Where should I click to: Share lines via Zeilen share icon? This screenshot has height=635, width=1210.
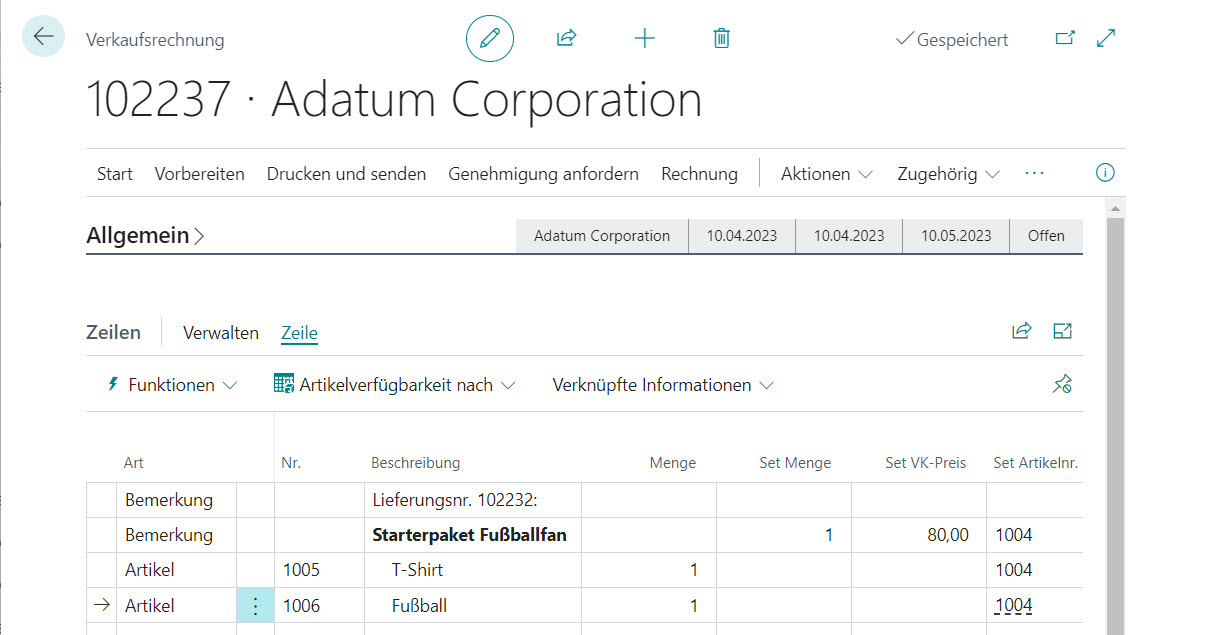click(1021, 331)
